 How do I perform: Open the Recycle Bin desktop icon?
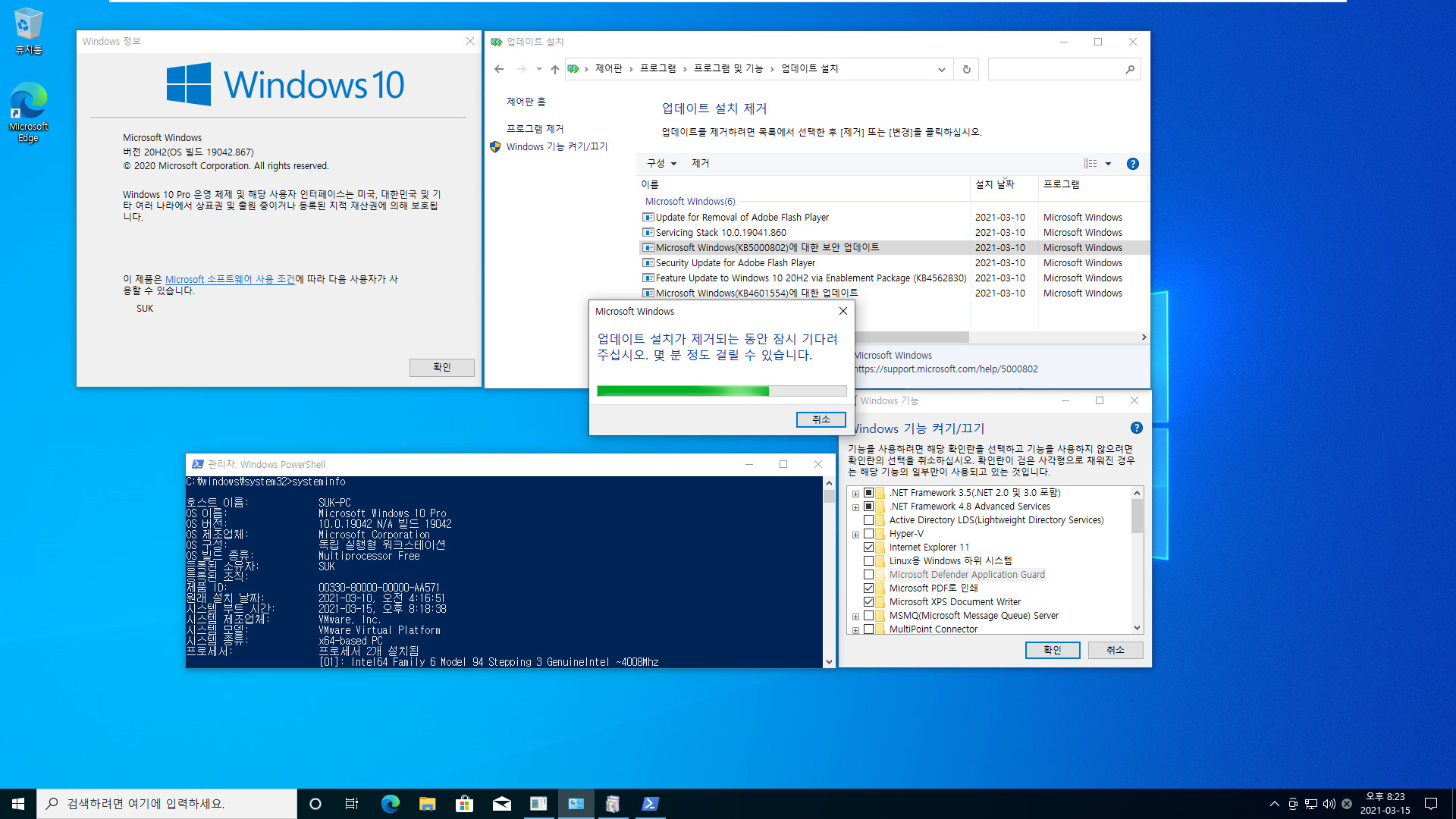28,31
